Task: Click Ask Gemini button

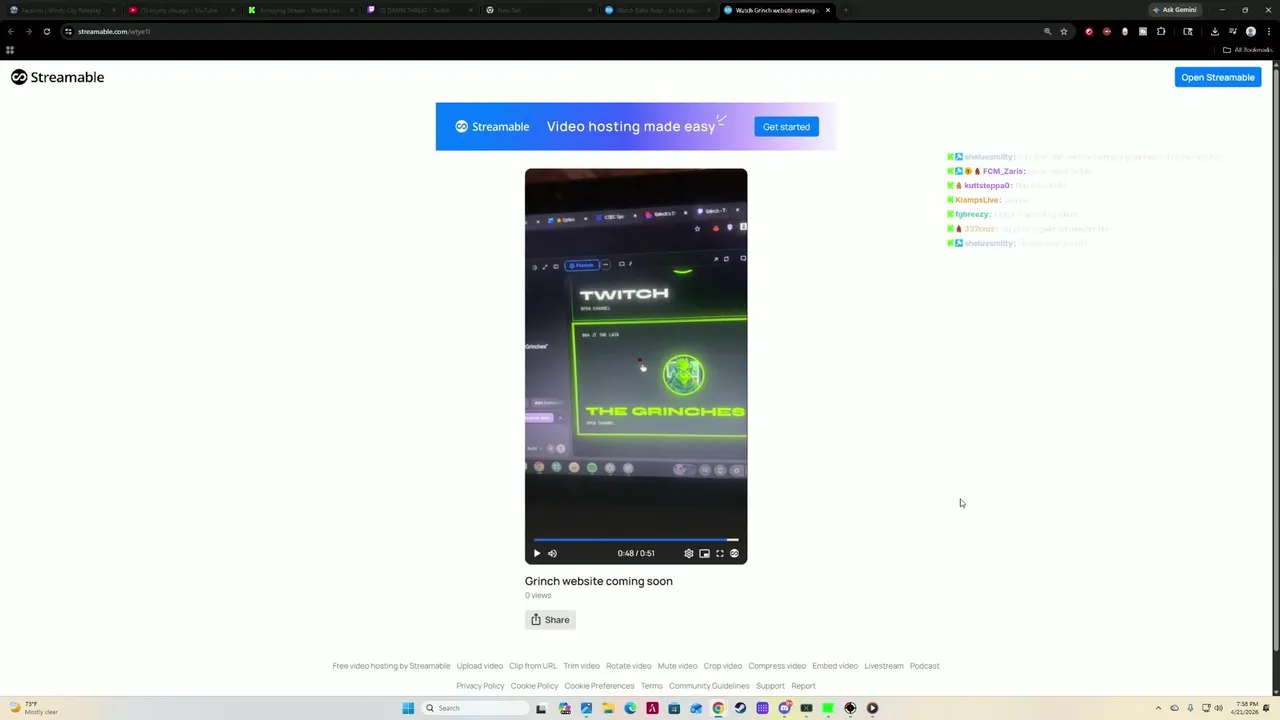Action: (x=1175, y=10)
